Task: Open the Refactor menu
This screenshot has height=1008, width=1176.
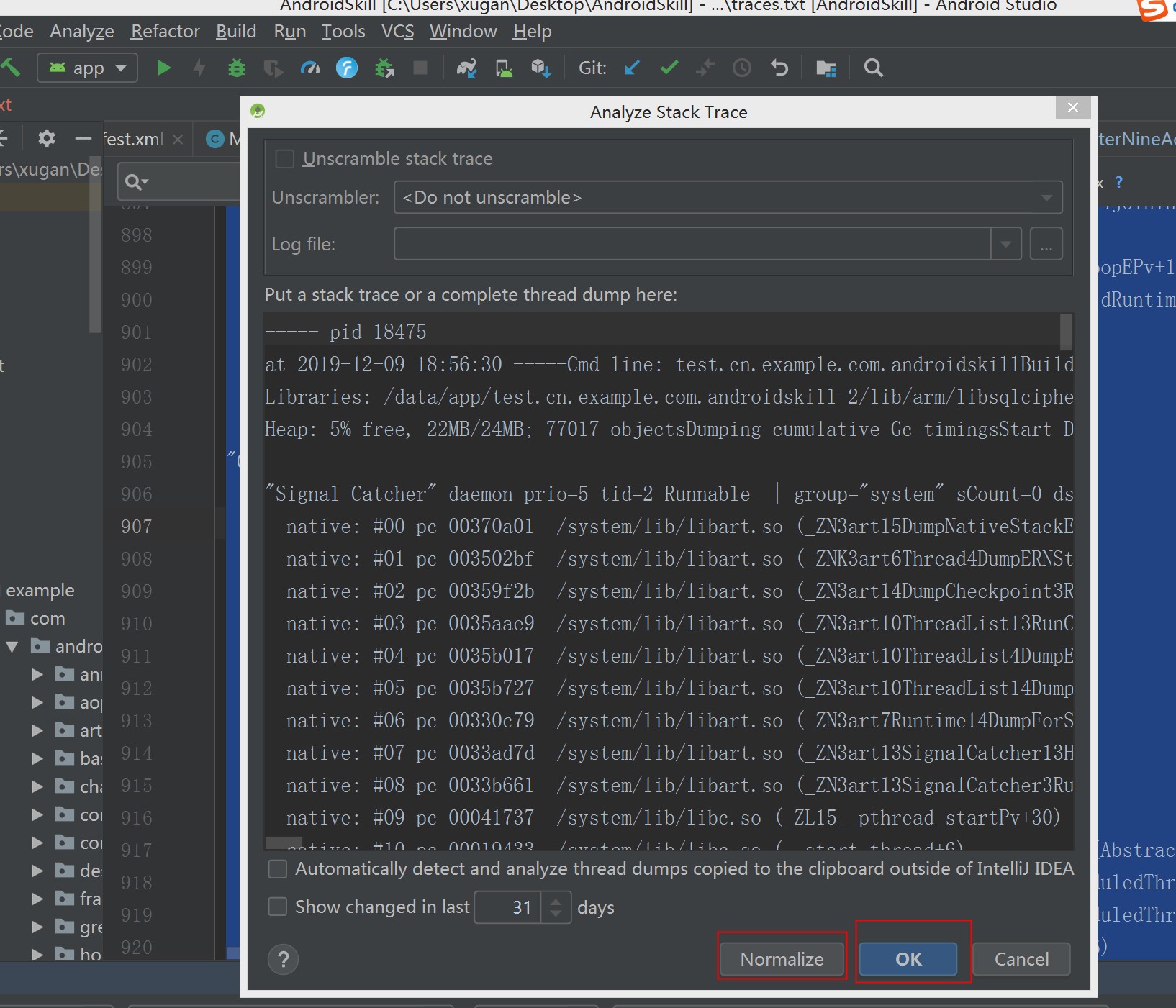Action: point(166,32)
